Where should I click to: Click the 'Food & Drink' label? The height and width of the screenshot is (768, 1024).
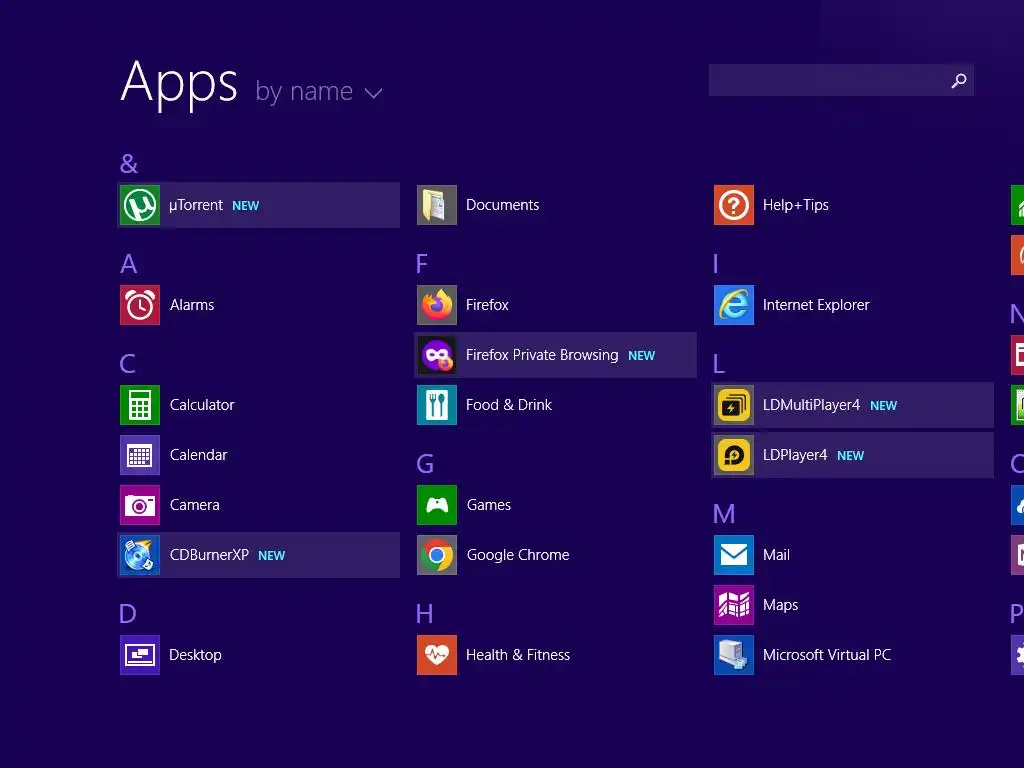pos(509,405)
